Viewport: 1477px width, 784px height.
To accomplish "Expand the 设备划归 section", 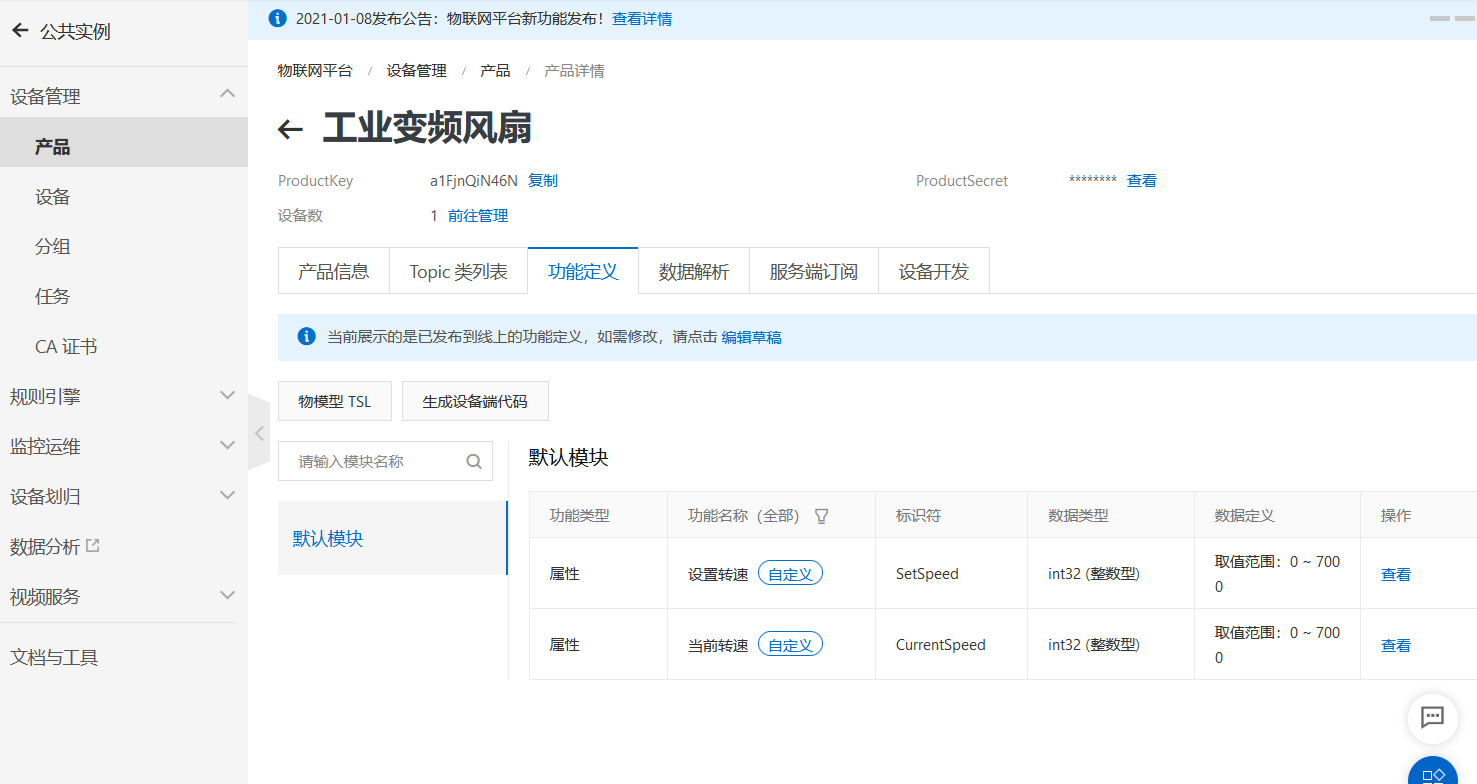I will pyautogui.click(x=227, y=496).
